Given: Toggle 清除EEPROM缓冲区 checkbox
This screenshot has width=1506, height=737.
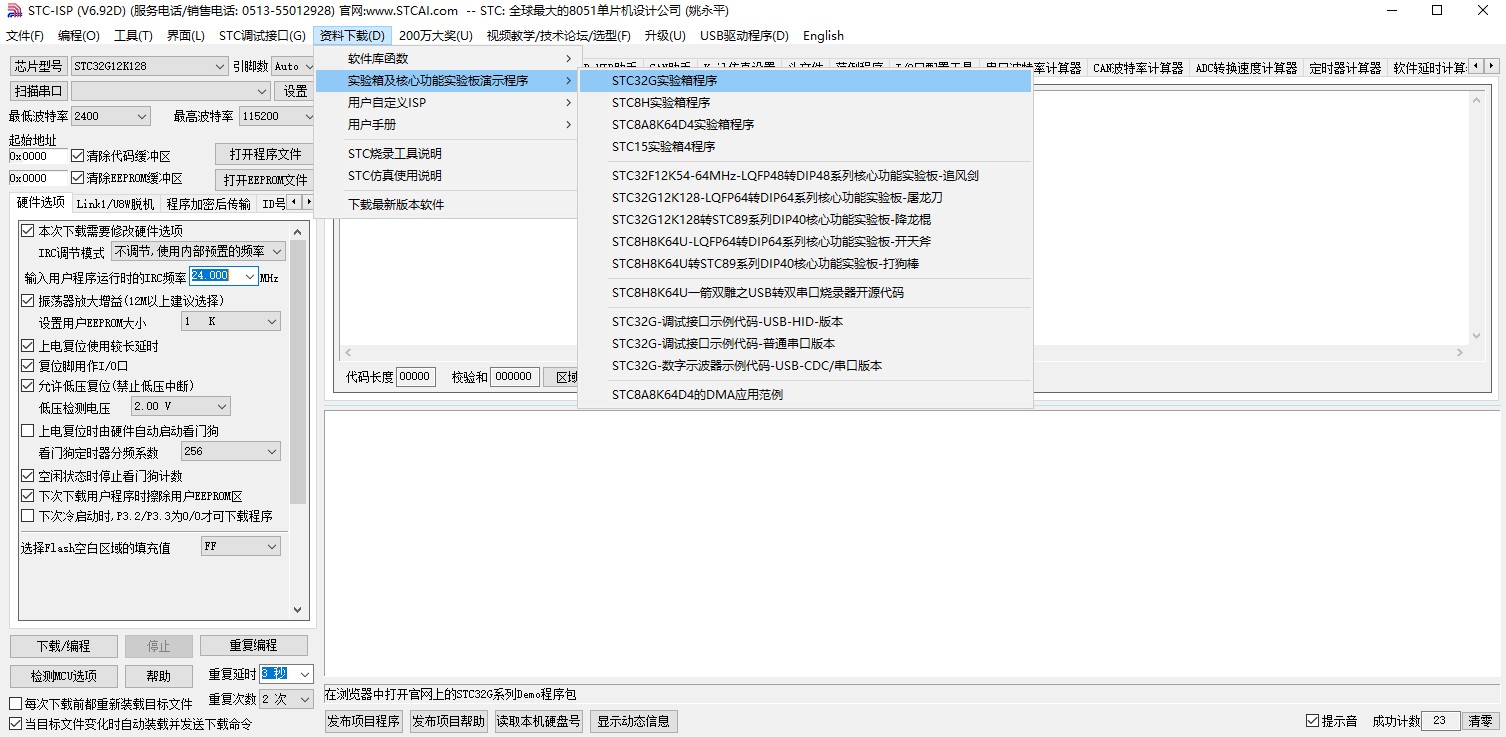Looking at the screenshot, I should pyautogui.click(x=78, y=178).
